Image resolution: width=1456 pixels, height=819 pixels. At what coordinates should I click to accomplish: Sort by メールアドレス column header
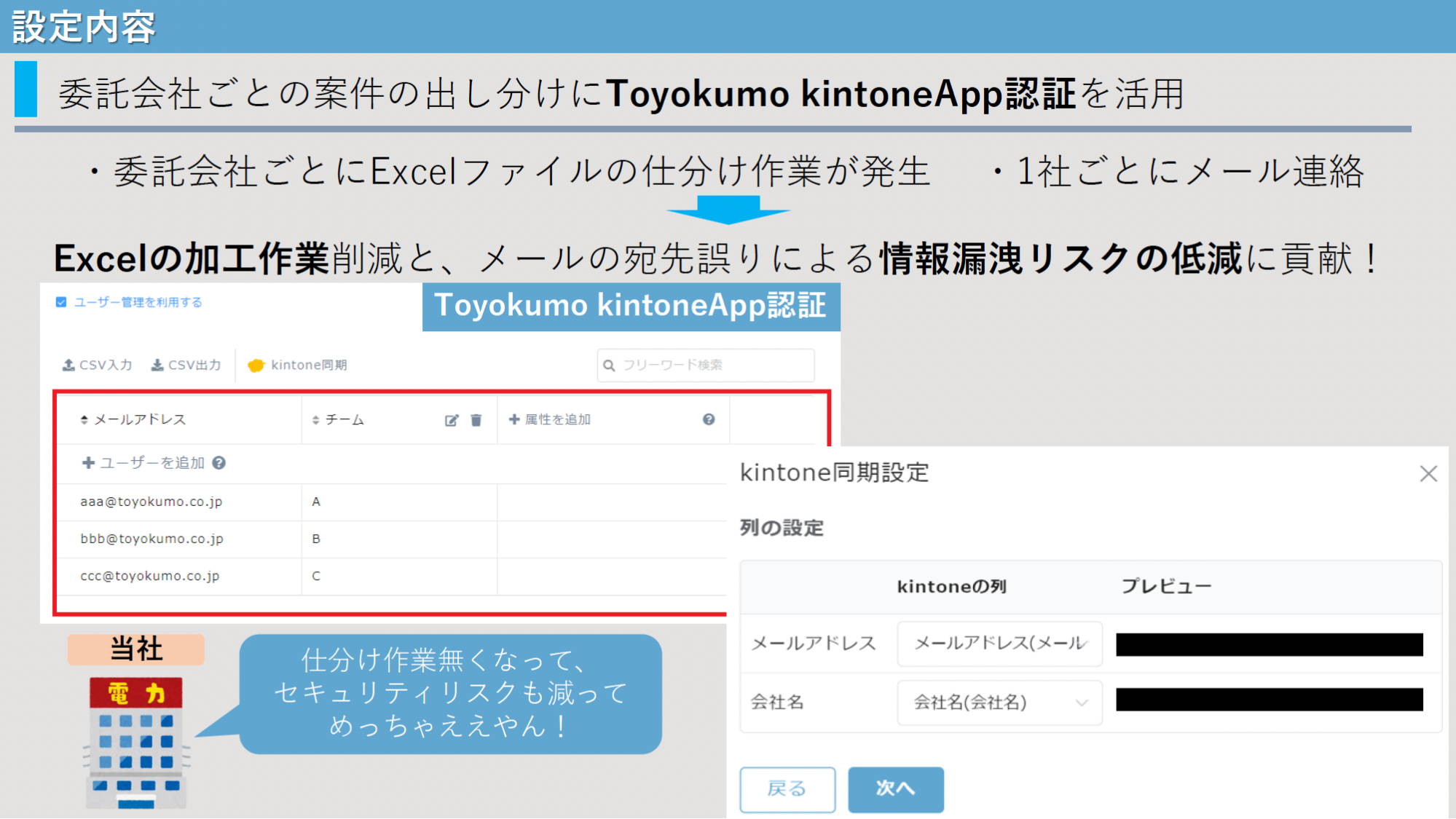[x=133, y=419]
